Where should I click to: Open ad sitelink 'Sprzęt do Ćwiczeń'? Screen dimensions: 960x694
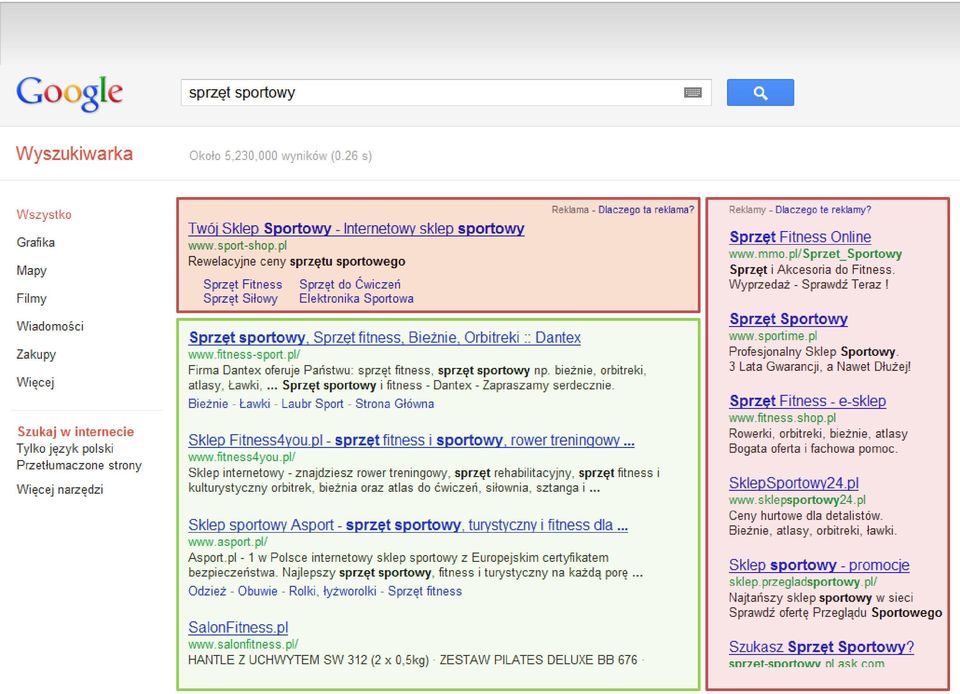pos(350,285)
